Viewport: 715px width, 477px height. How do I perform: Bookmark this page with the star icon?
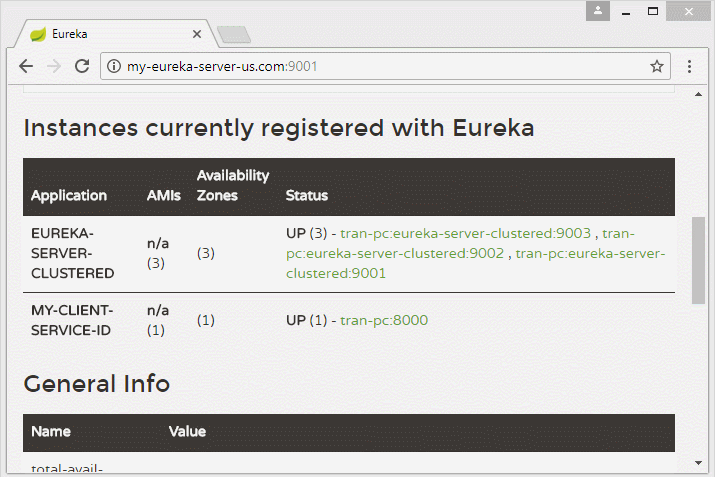(657, 67)
